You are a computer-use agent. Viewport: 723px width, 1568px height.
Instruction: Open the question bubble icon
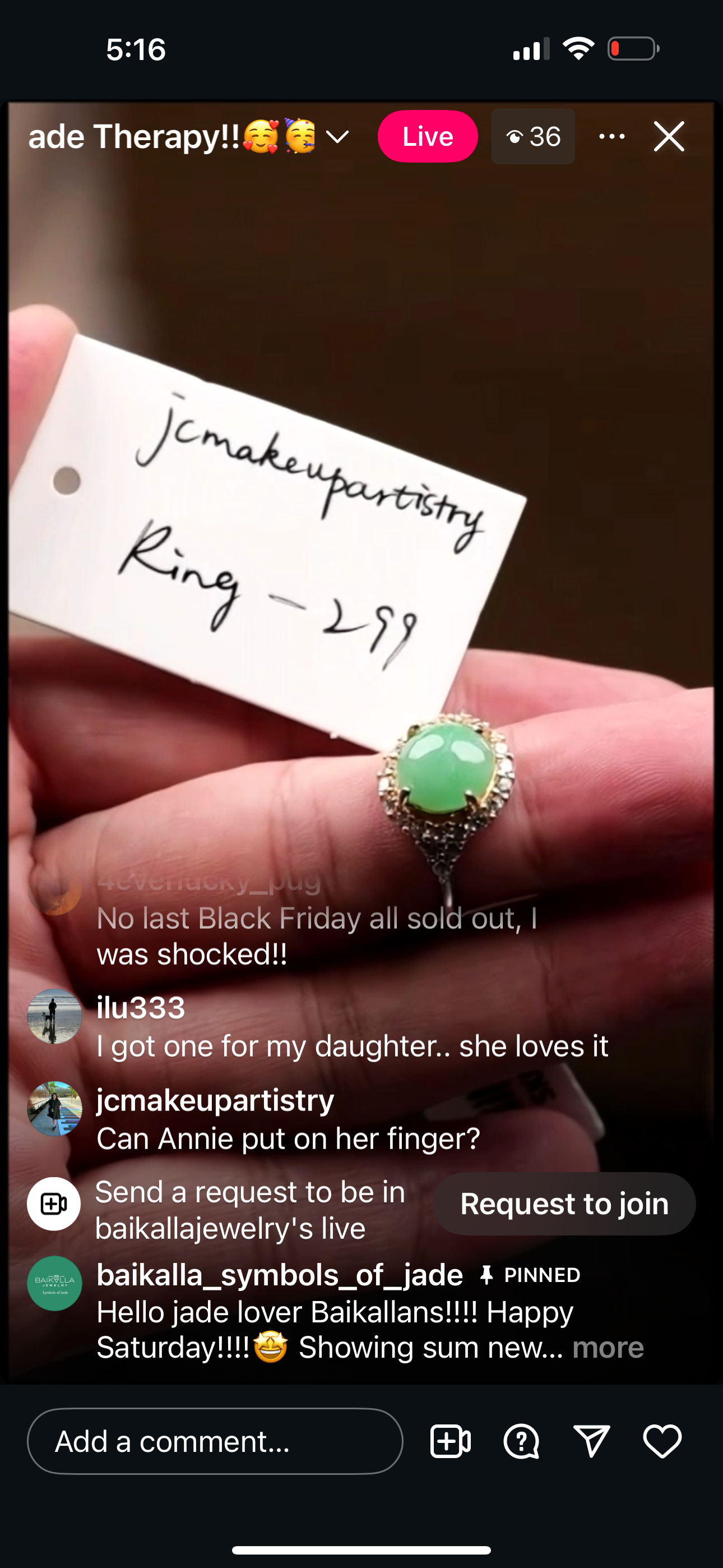point(521,1441)
